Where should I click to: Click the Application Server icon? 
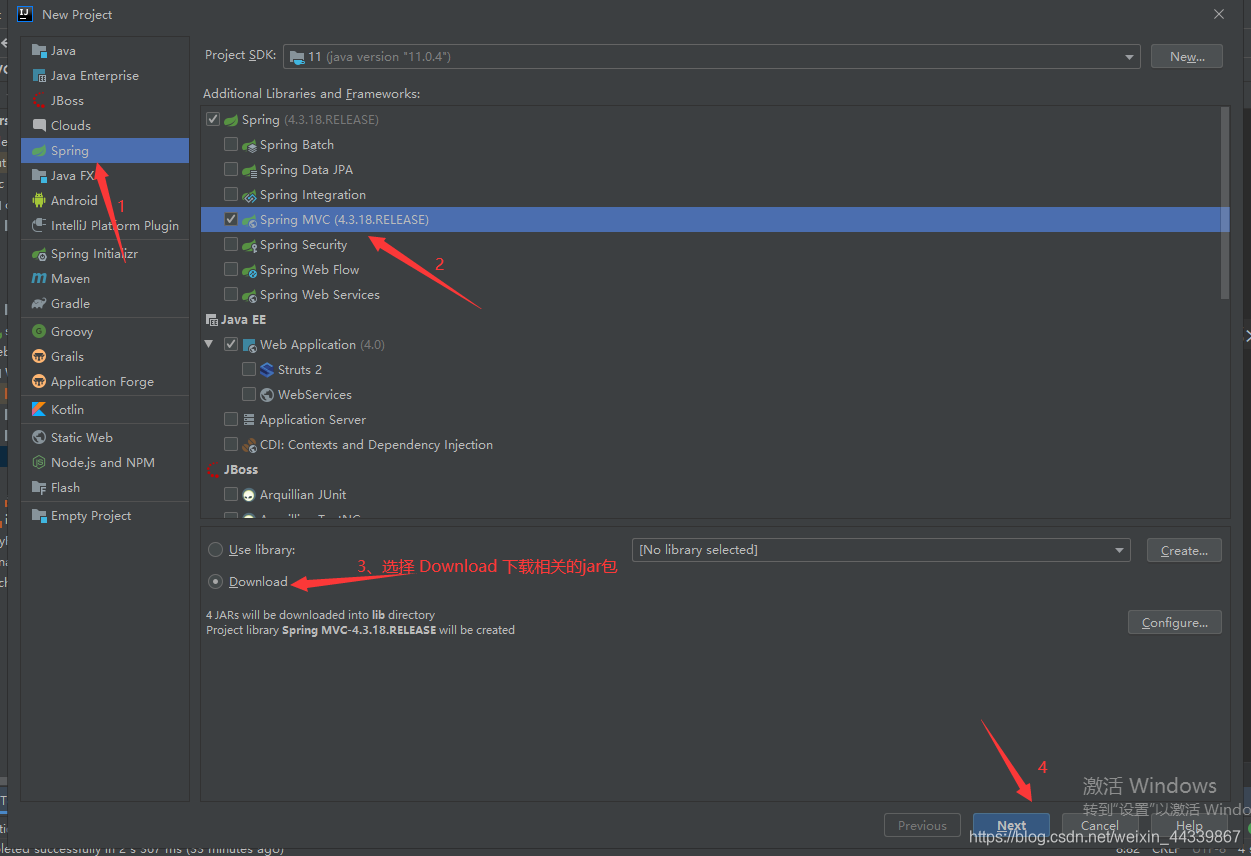(249, 420)
